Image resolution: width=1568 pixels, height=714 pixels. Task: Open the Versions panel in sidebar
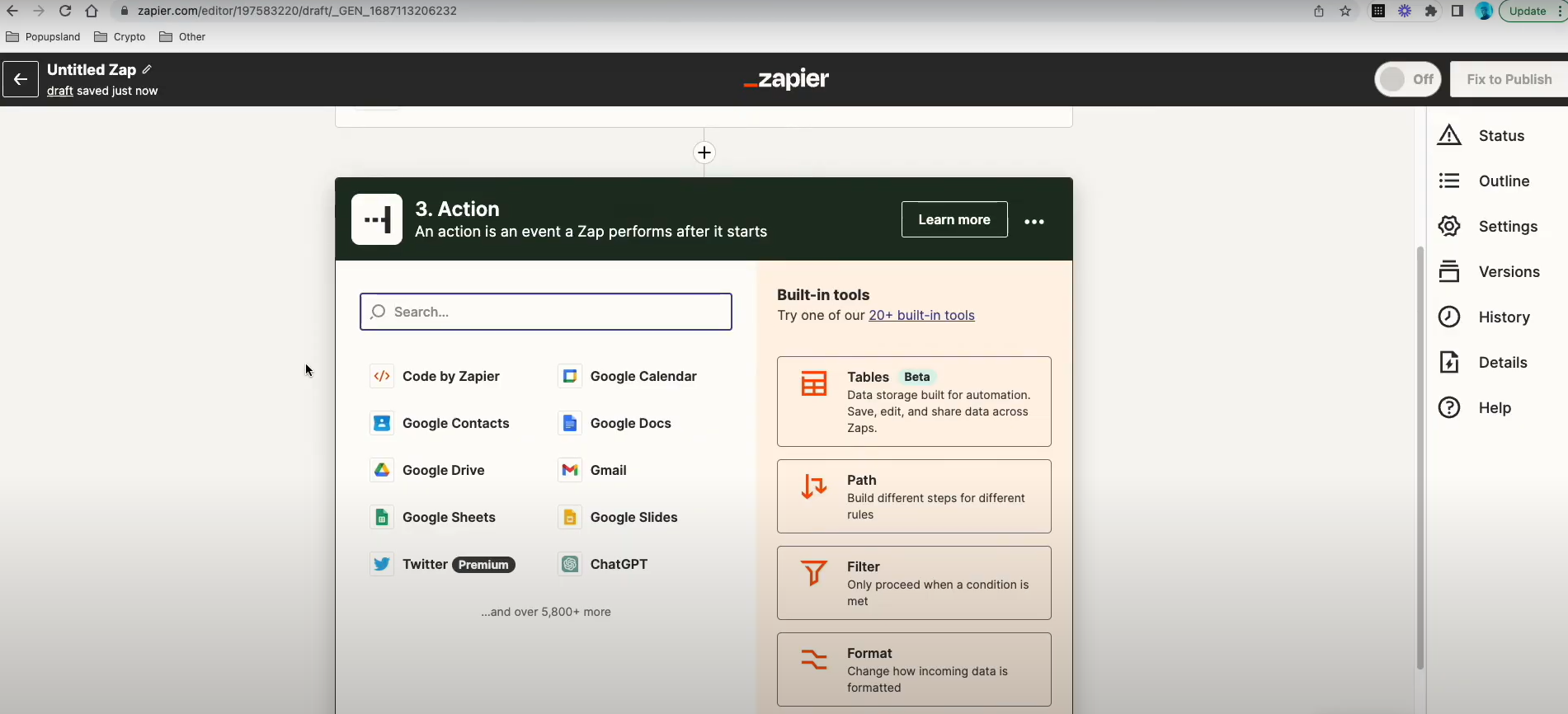(1488, 271)
